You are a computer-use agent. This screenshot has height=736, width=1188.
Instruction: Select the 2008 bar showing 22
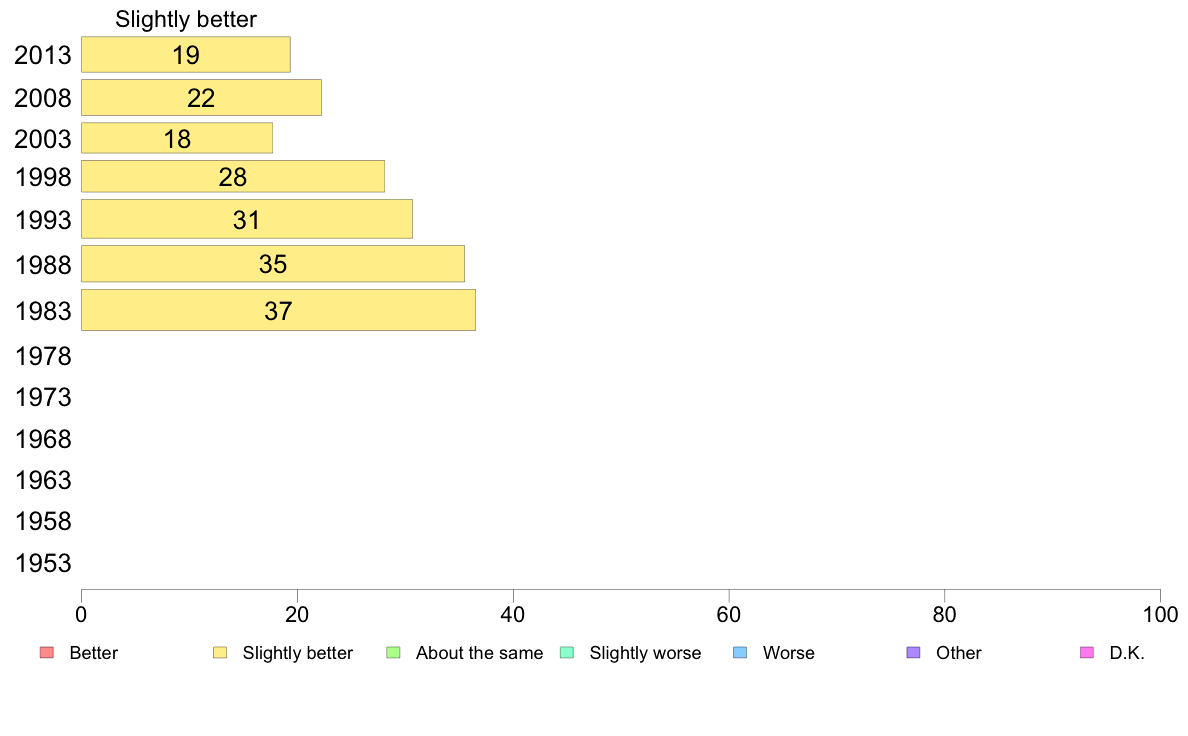(202, 98)
